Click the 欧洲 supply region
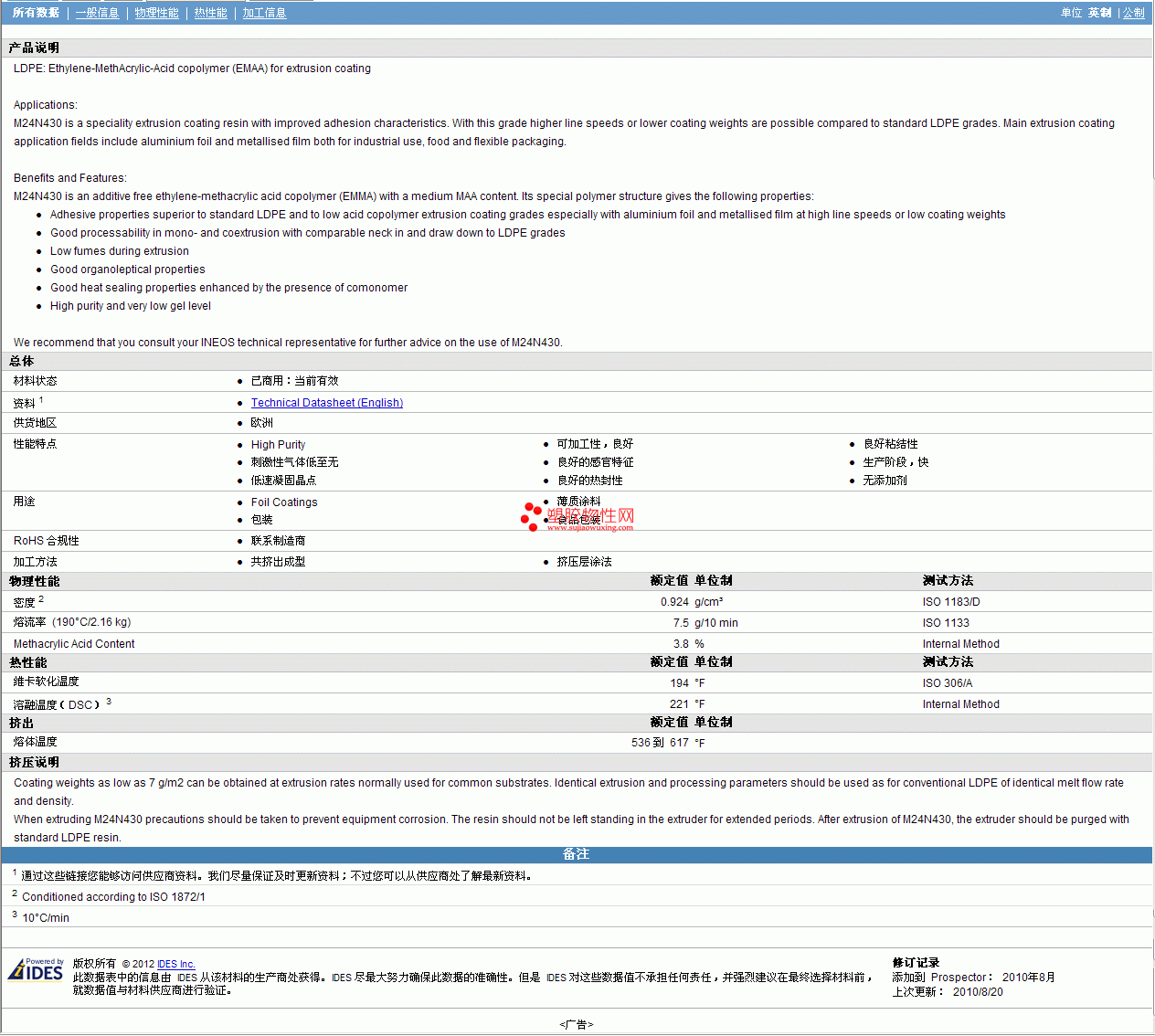 click(261, 423)
